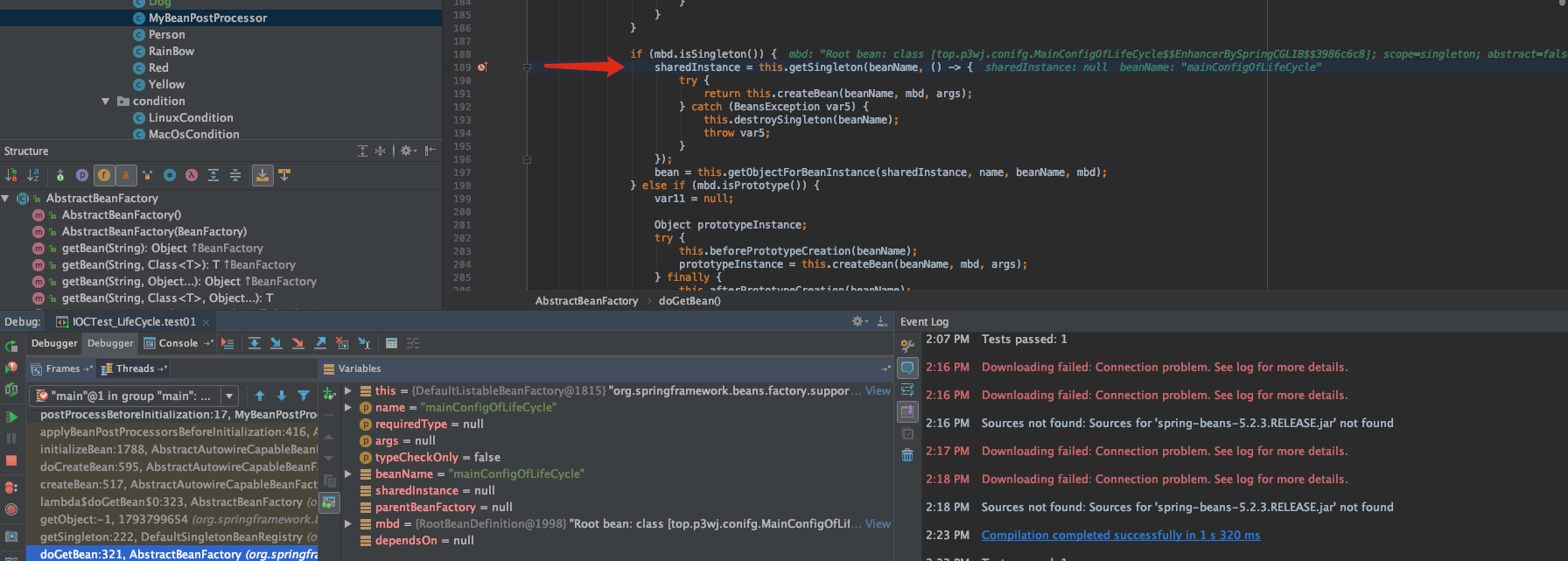This screenshot has height=561, width=1568.
Task: Open Structure panel gear settings
Action: pyautogui.click(x=407, y=151)
